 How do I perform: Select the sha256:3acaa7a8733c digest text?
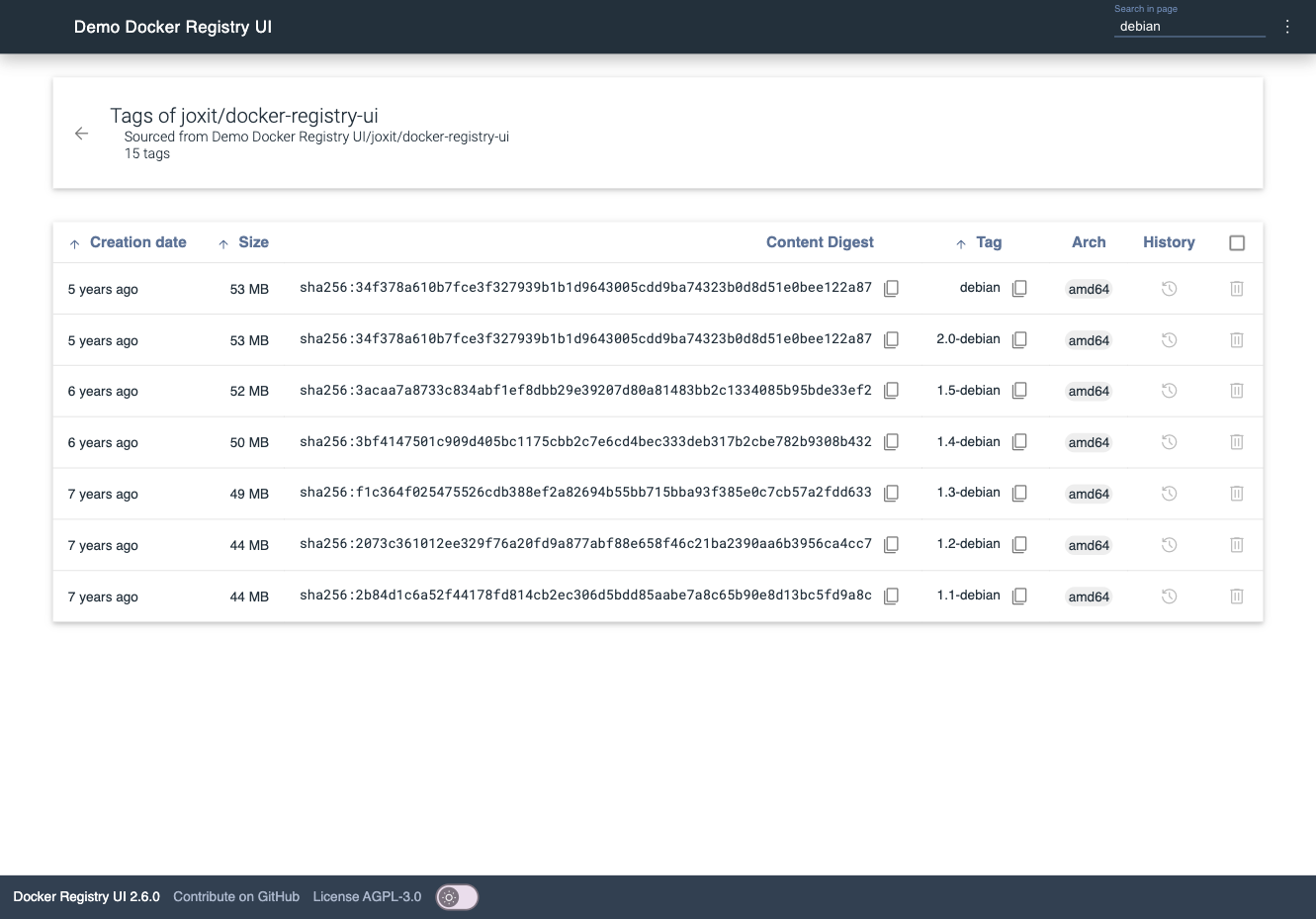[585, 390]
